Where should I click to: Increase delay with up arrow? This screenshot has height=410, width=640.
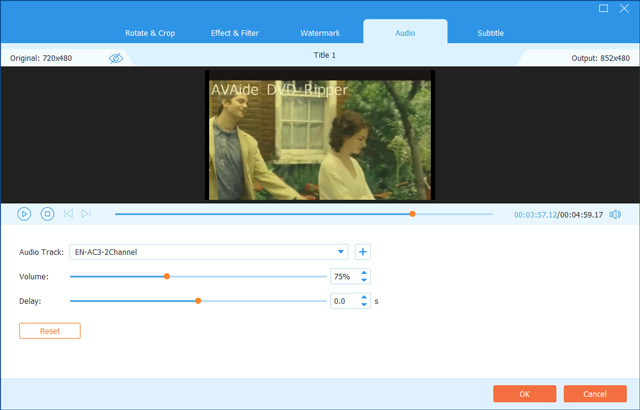[364, 297]
